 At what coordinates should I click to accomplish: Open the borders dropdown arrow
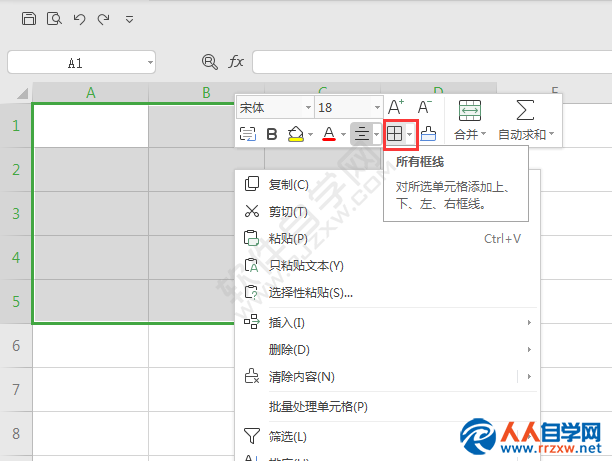tap(409, 134)
